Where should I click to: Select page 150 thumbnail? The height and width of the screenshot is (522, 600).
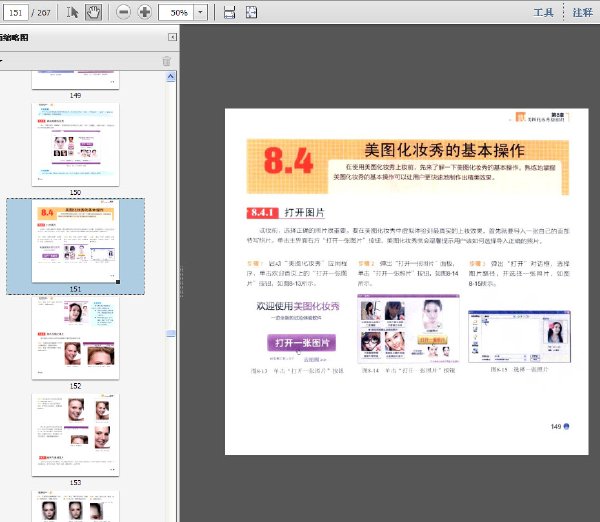tap(75, 145)
